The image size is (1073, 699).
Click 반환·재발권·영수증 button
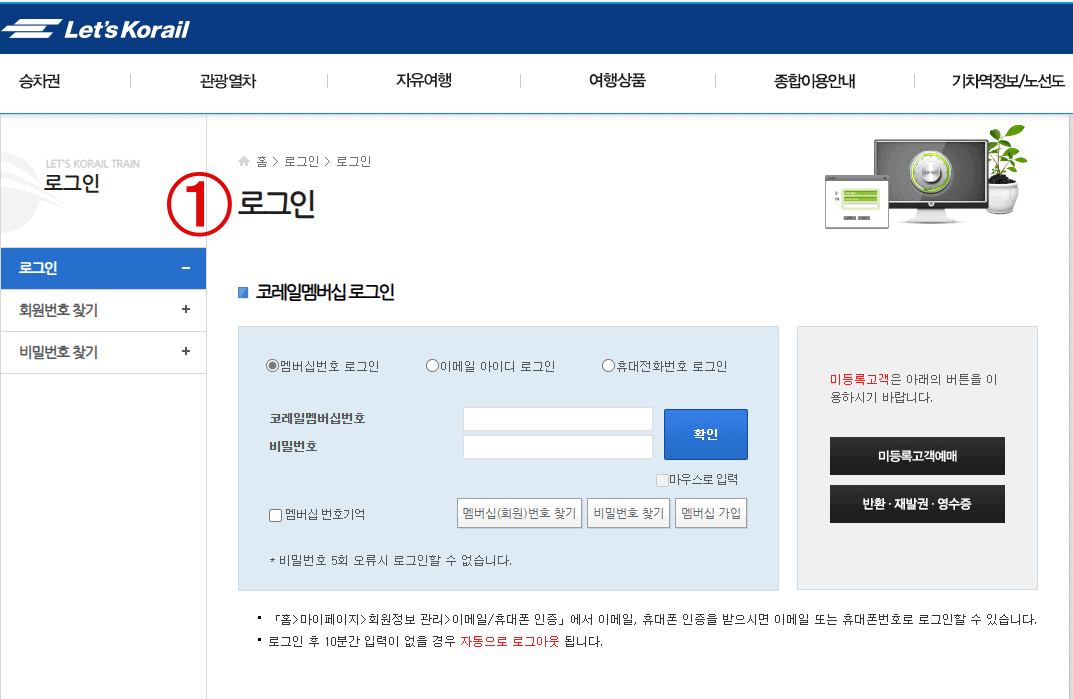tap(917, 504)
